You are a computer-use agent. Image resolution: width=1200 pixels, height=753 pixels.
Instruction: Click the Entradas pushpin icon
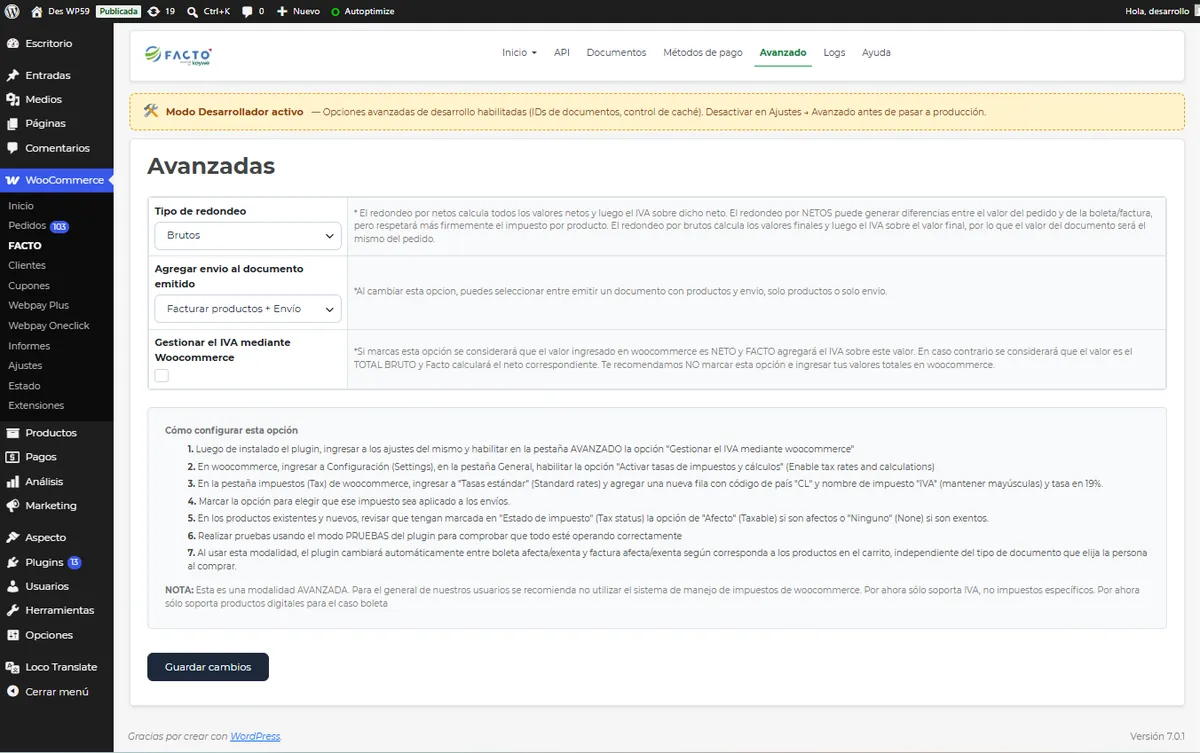point(13,75)
